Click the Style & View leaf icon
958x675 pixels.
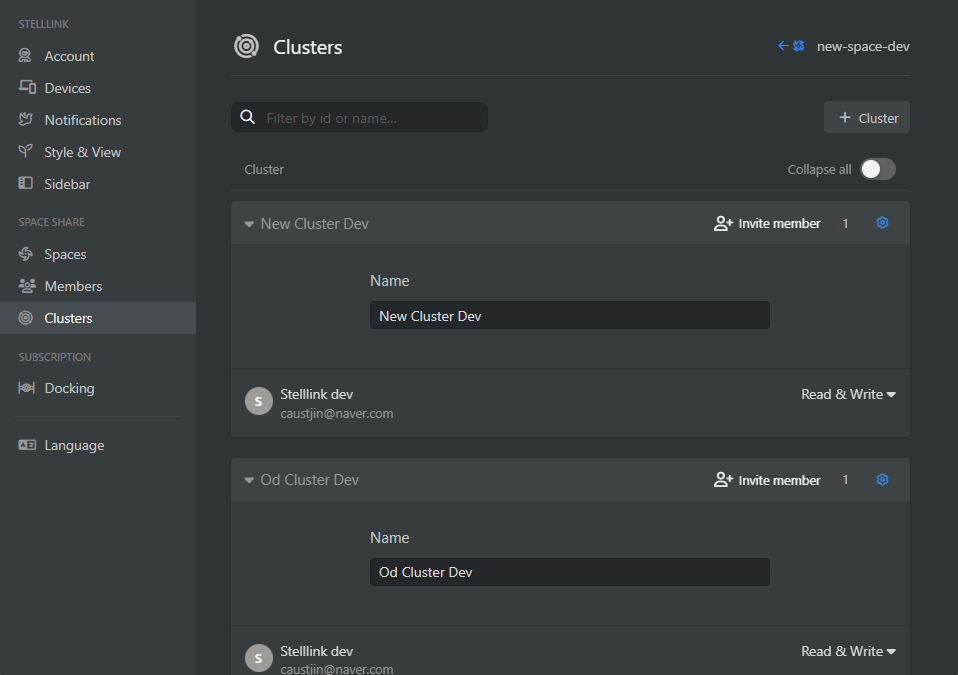(x=27, y=152)
